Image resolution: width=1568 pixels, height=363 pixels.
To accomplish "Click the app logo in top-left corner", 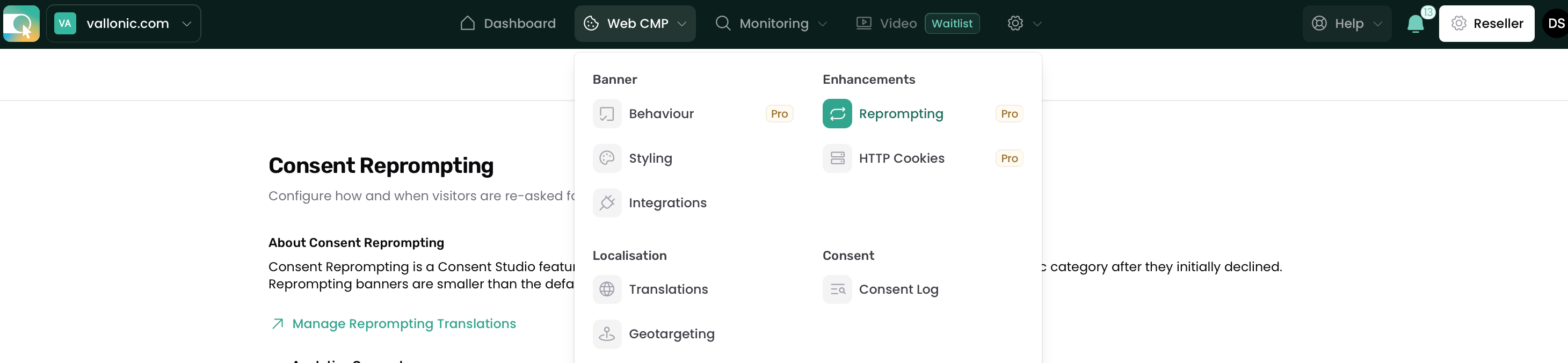I will pos(21,24).
